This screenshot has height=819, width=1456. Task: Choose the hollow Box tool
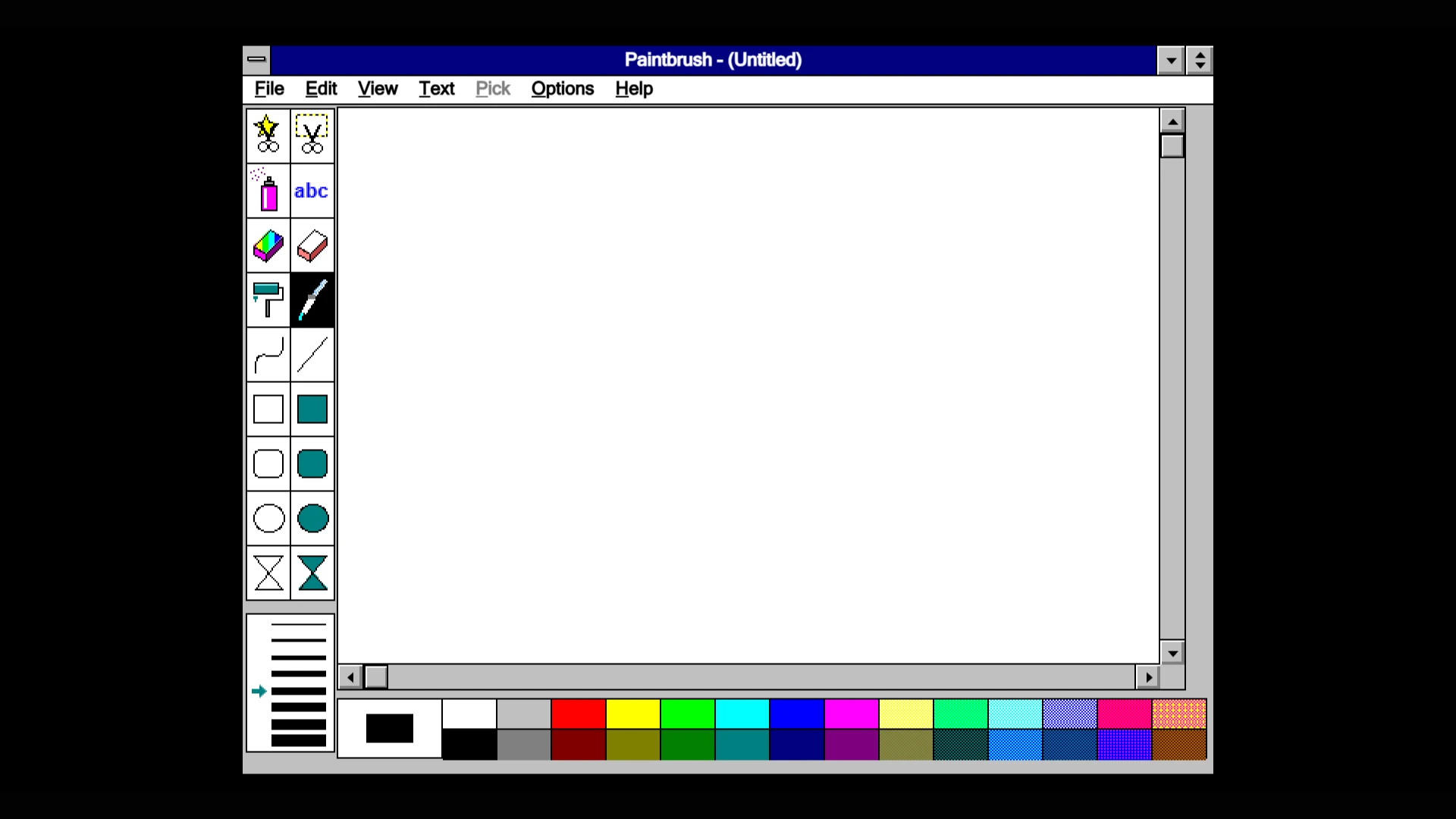click(268, 409)
